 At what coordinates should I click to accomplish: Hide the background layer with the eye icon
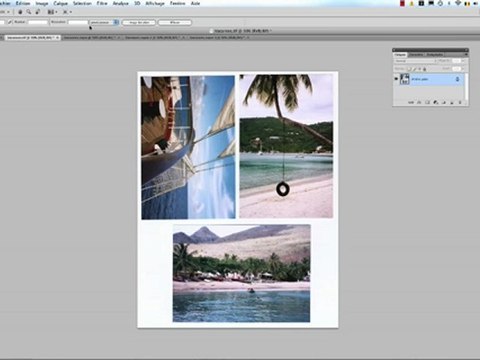coord(396,79)
